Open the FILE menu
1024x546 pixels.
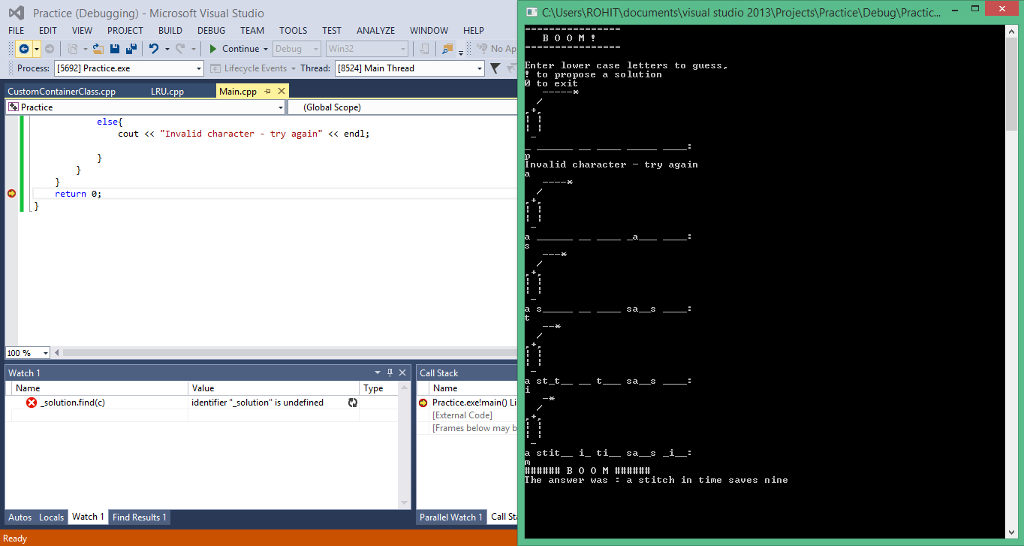pyautogui.click(x=16, y=30)
